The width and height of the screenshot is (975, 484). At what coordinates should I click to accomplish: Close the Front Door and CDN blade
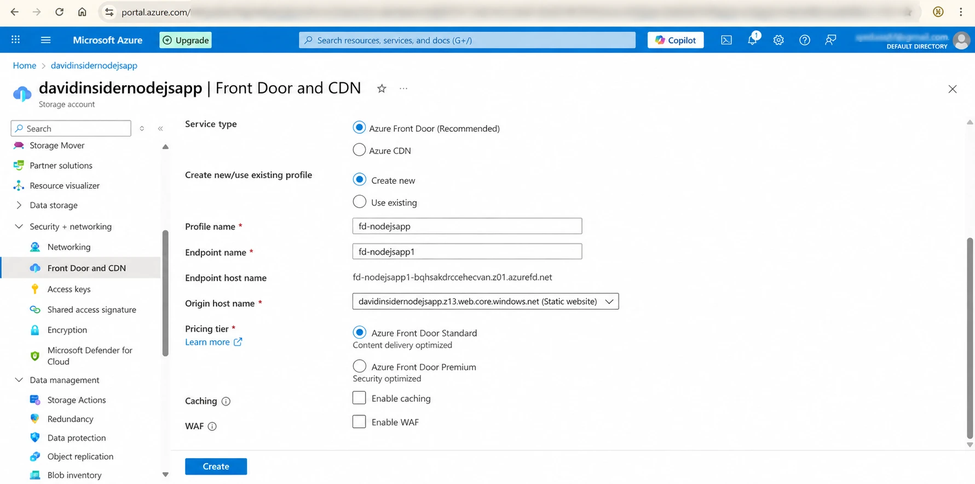pos(952,89)
